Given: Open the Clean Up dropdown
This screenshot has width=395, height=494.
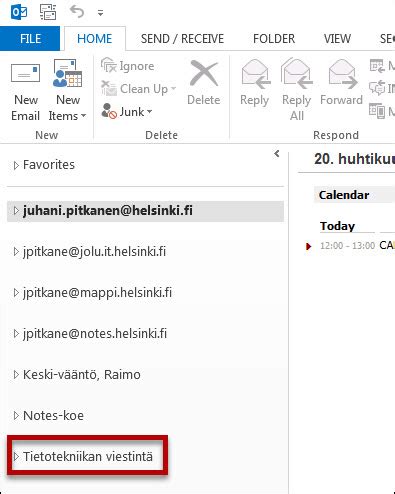Looking at the screenshot, I should (x=139, y=88).
